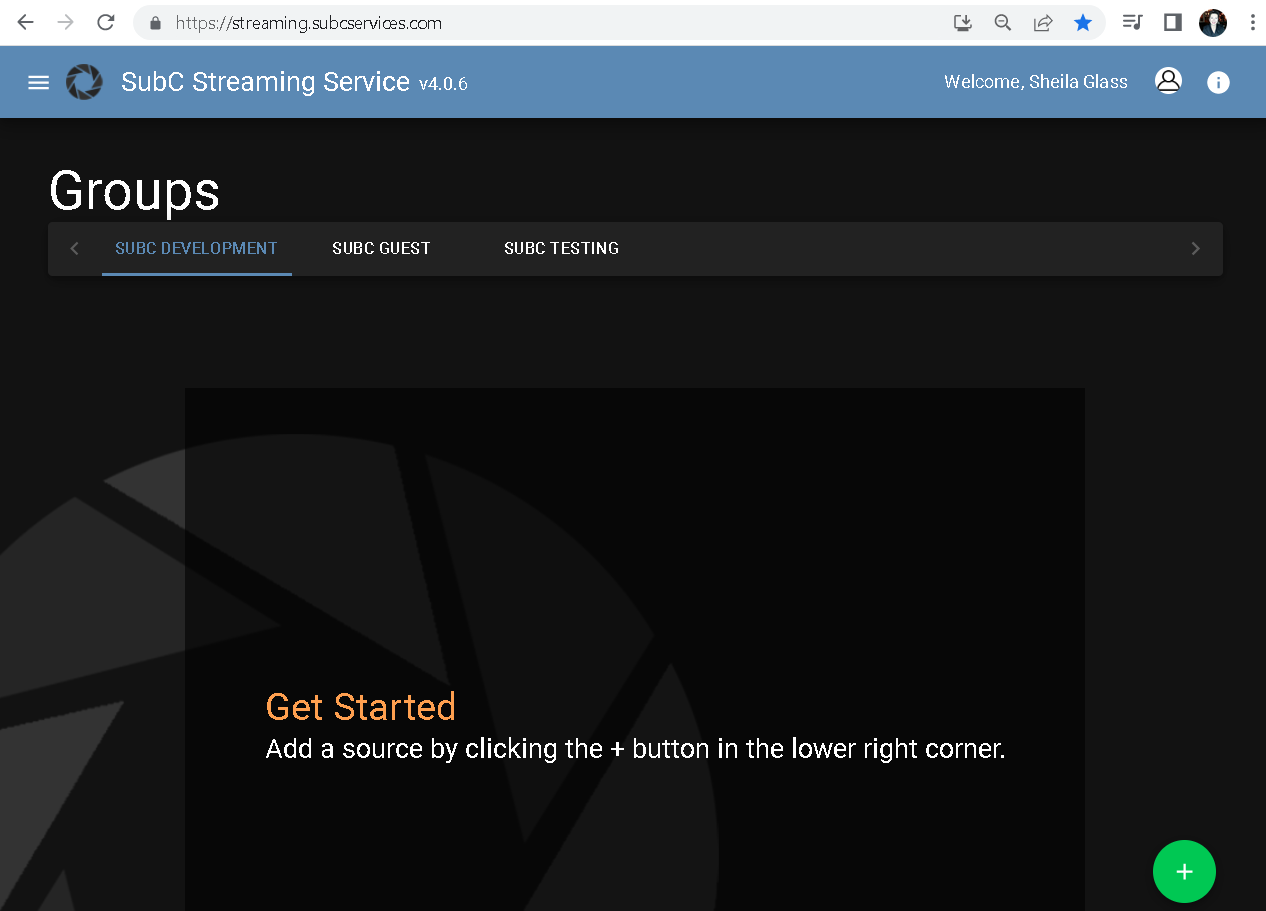Click inside the browser address bar
1266x911 pixels.
pos(400,22)
